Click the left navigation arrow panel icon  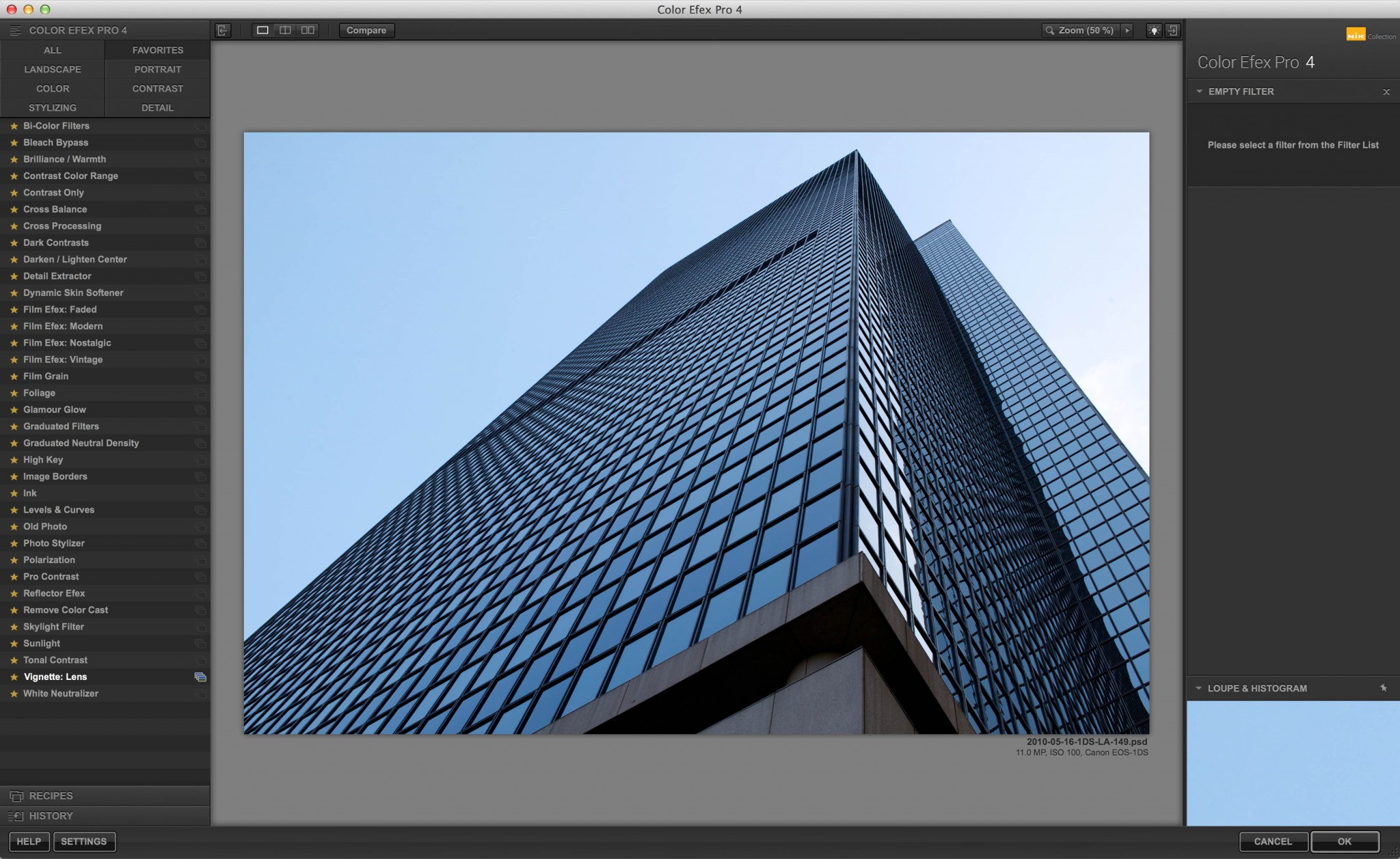point(222,31)
